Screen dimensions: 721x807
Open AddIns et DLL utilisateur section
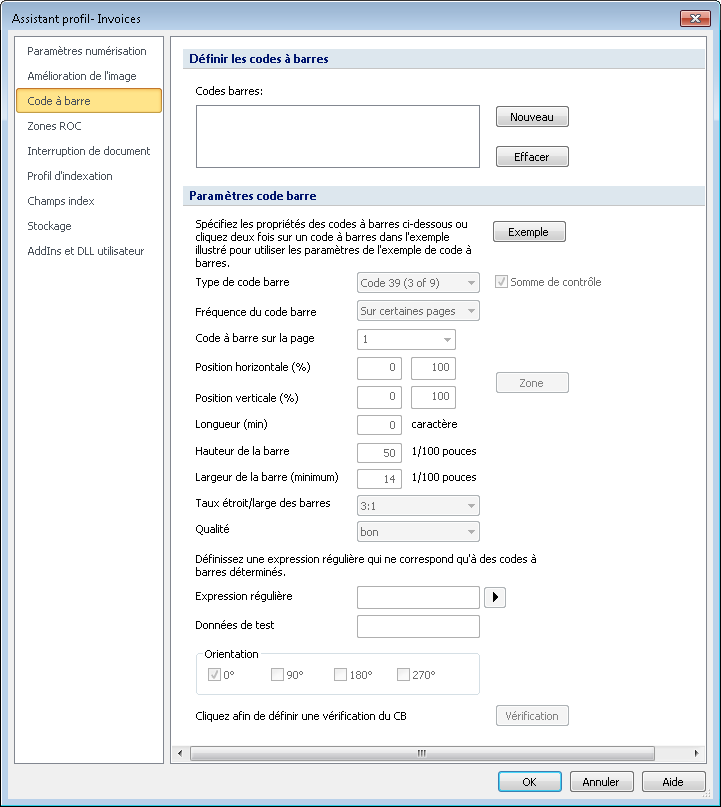(89, 251)
